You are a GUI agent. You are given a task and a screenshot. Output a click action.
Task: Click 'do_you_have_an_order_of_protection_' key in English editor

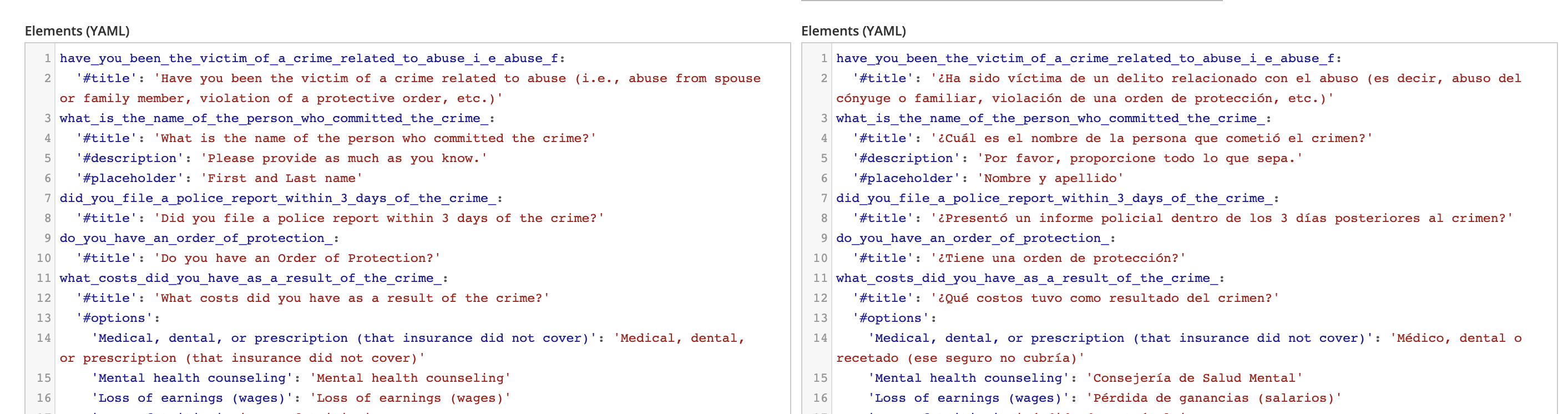click(195, 238)
